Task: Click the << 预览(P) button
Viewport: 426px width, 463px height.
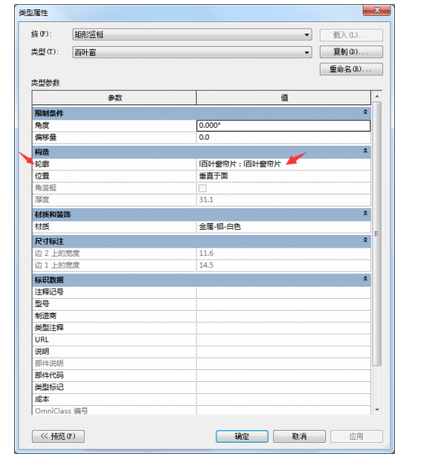Action: [x=58, y=436]
